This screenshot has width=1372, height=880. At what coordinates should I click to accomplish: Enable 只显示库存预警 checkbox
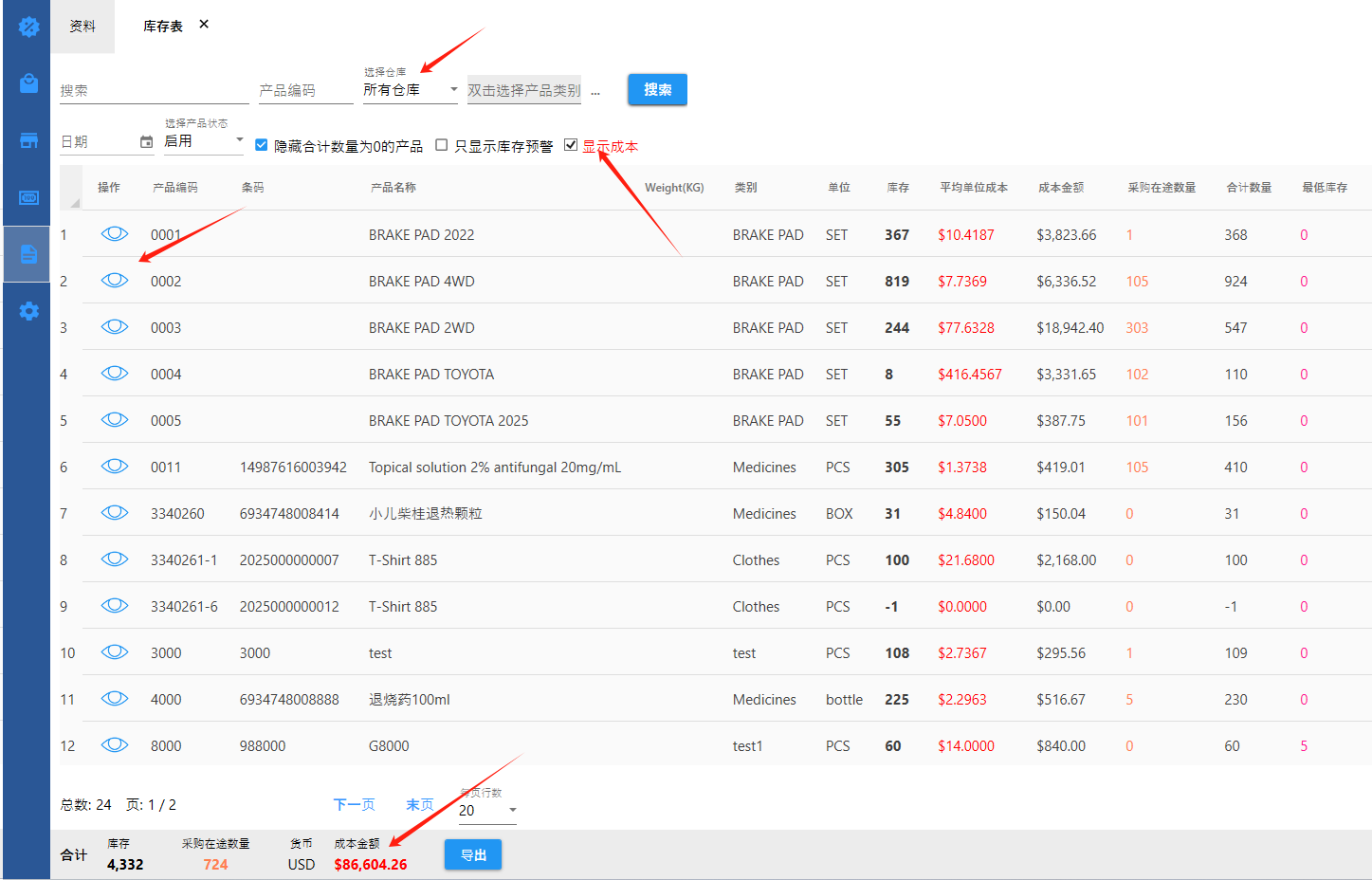pyautogui.click(x=442, y=145)
